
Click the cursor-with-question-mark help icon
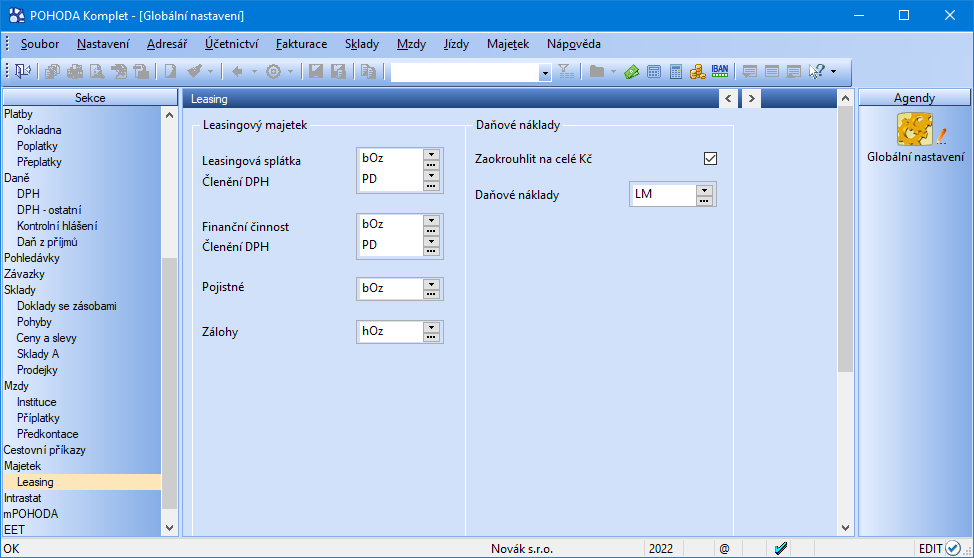tap(817, 71)
